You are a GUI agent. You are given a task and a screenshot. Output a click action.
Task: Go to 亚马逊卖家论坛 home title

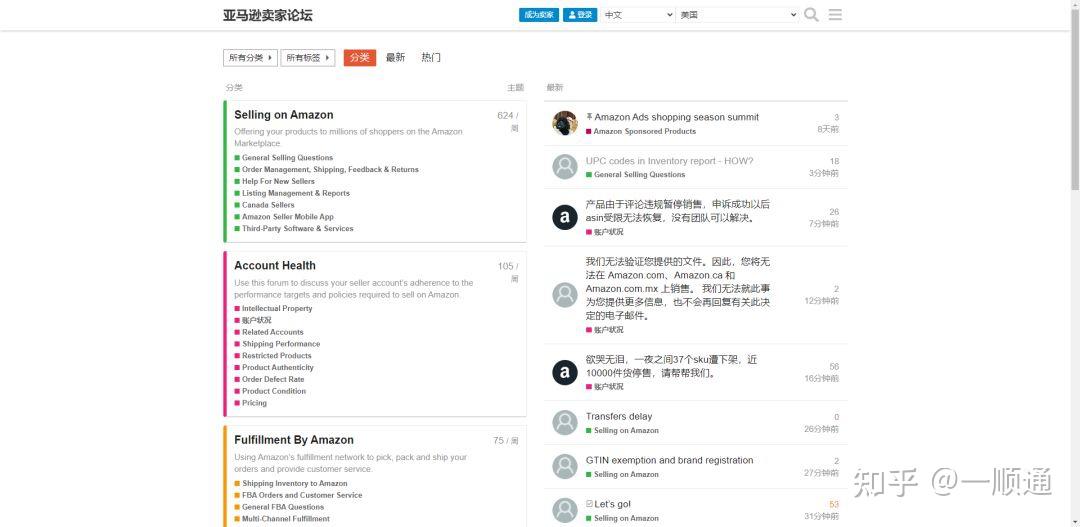tap(268, 15)
